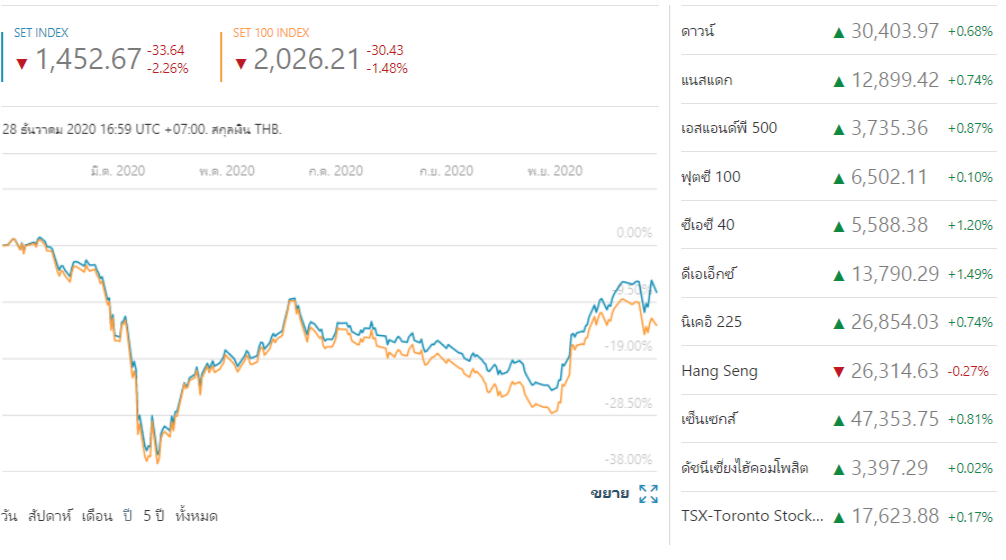This screenshot has height=560, width=1006.
Task: Click the red down arrow beside SET 100 value
Action: (241, 64)
